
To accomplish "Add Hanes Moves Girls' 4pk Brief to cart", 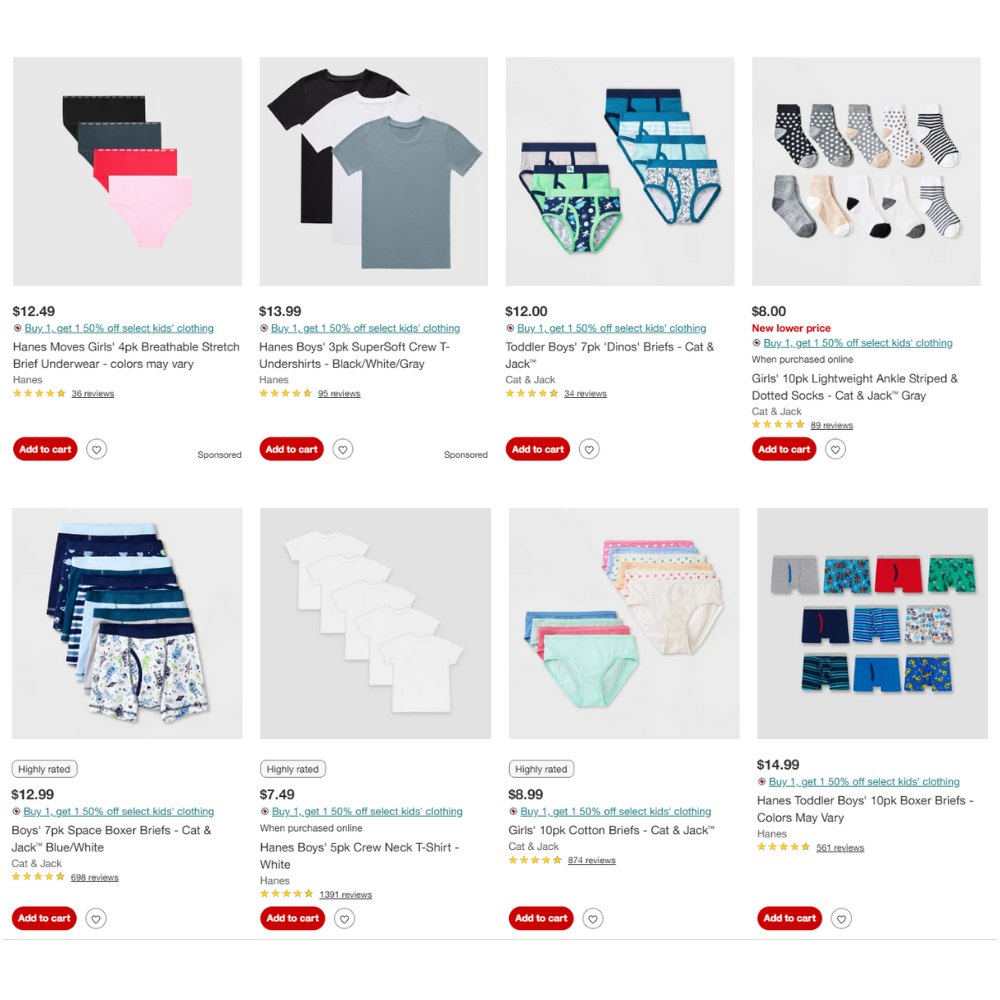I will tap(45, 450).
